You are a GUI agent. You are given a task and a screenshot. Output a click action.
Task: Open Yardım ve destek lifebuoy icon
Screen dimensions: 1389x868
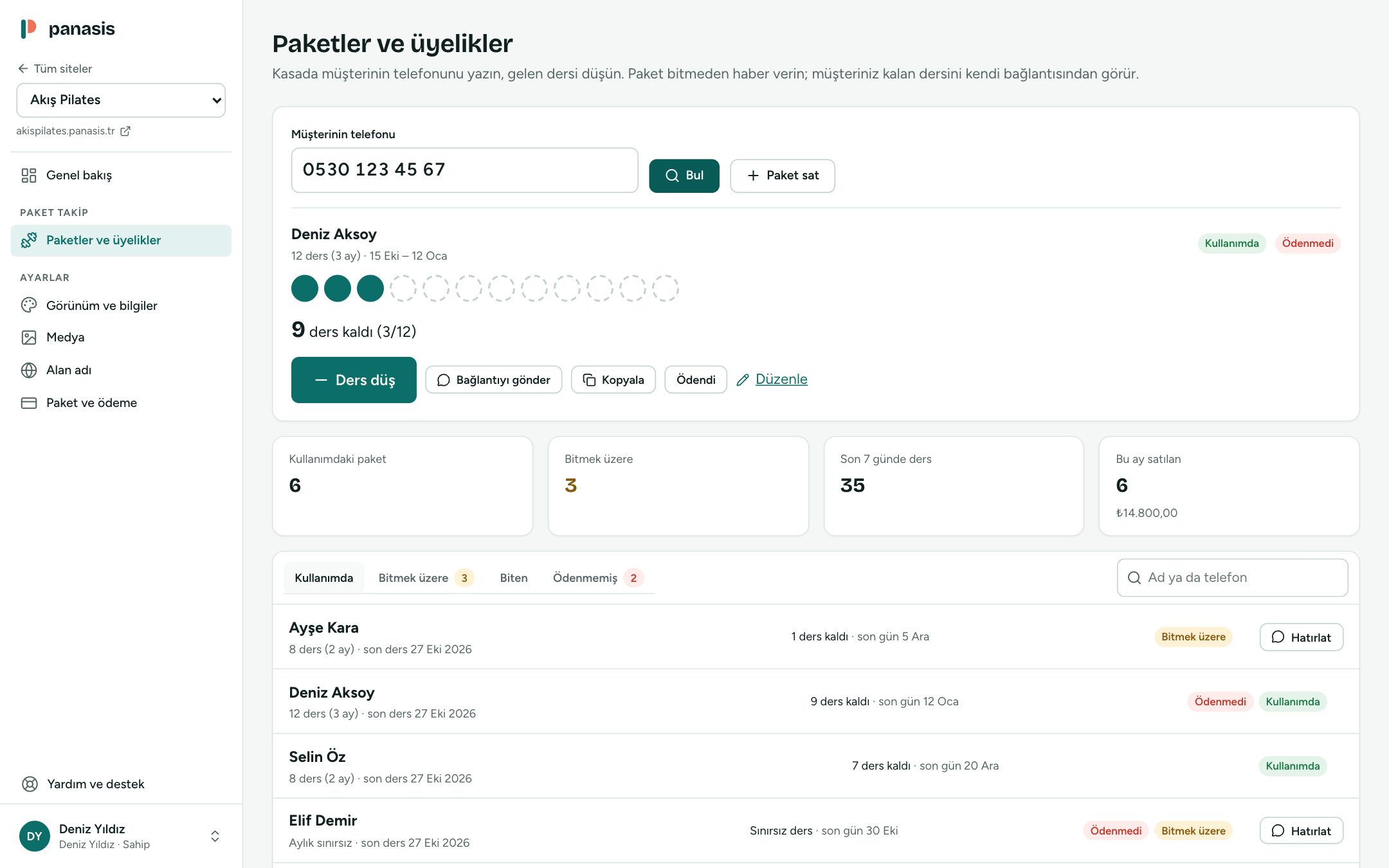[x=30, y=784]
